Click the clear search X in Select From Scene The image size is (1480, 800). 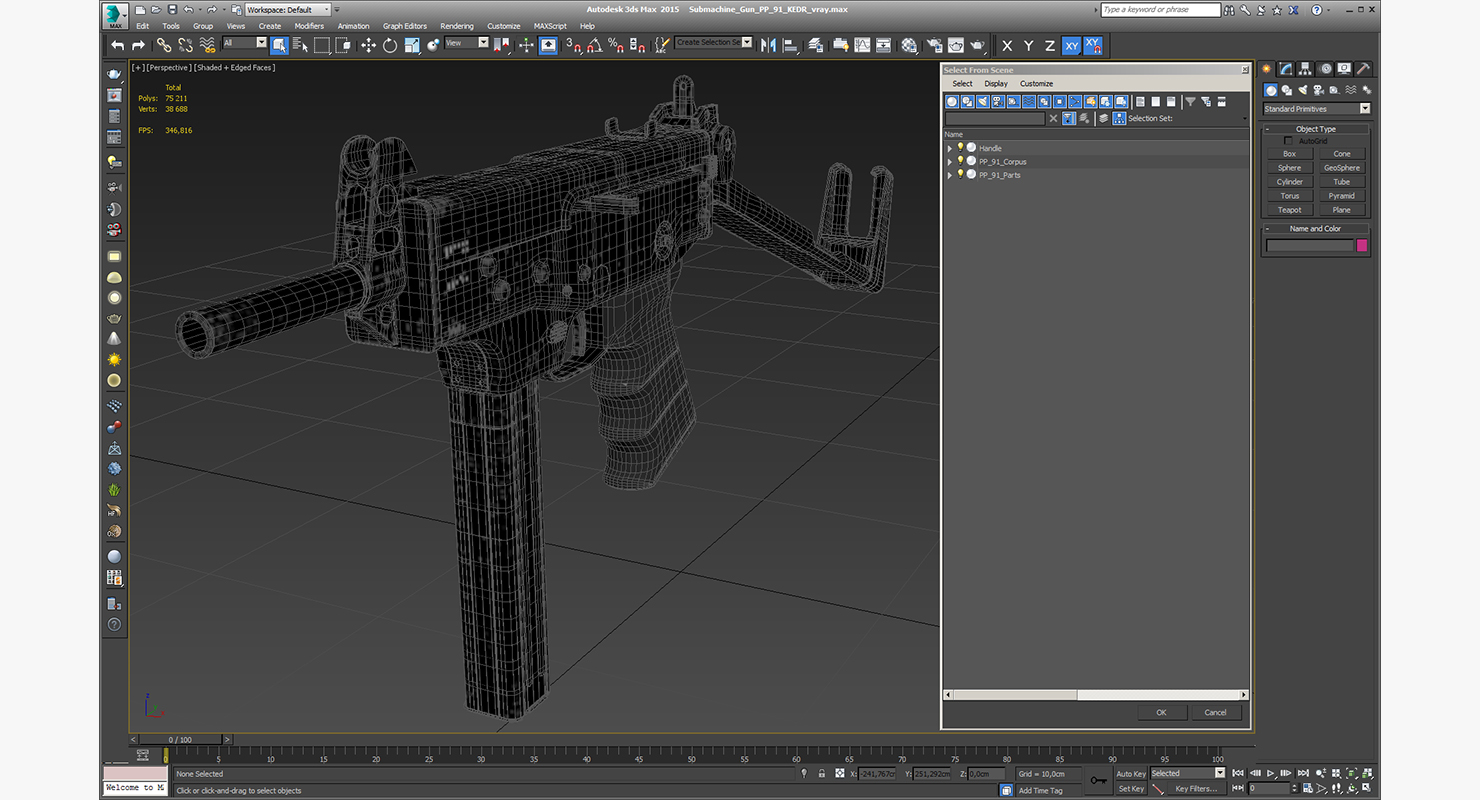pyautogui.click(x=1053, y=118)
